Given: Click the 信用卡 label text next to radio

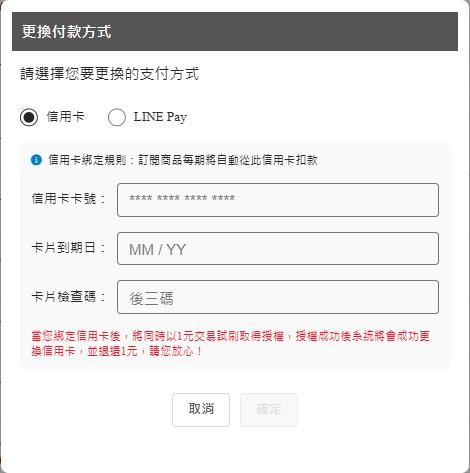Looking at the screenshot, I should tap(65, 117).
